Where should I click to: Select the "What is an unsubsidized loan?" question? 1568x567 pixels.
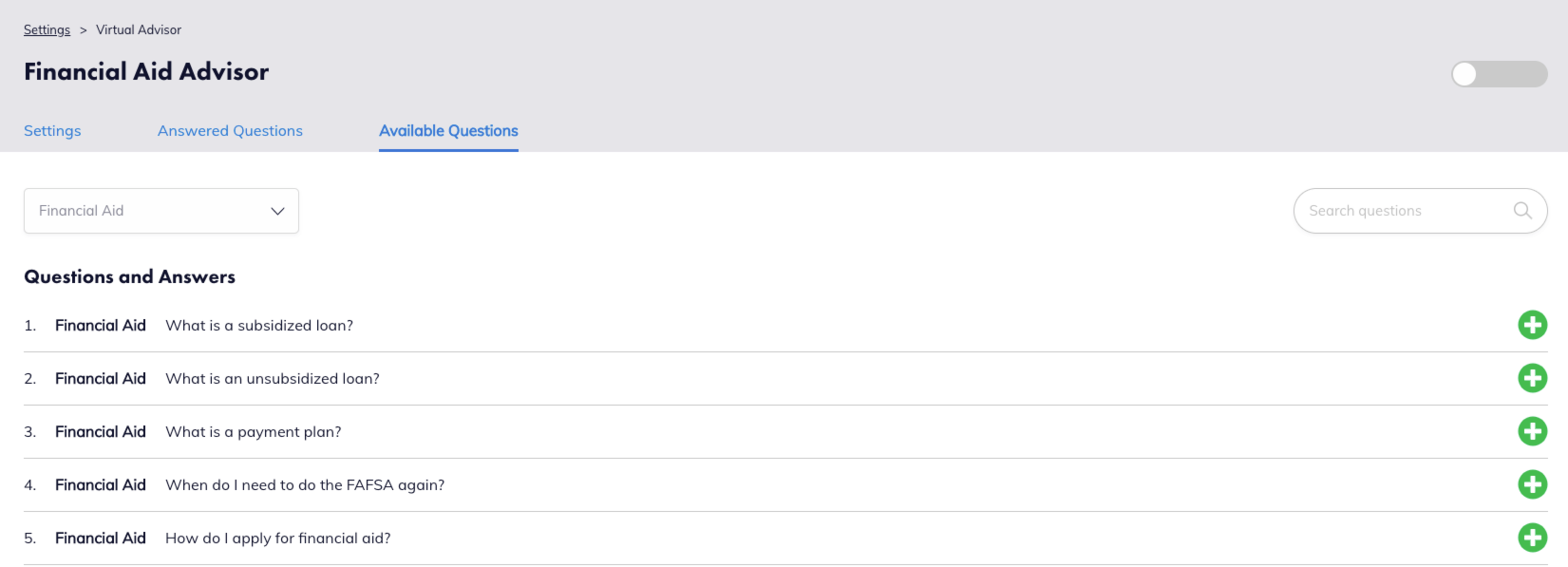point(273,379)
